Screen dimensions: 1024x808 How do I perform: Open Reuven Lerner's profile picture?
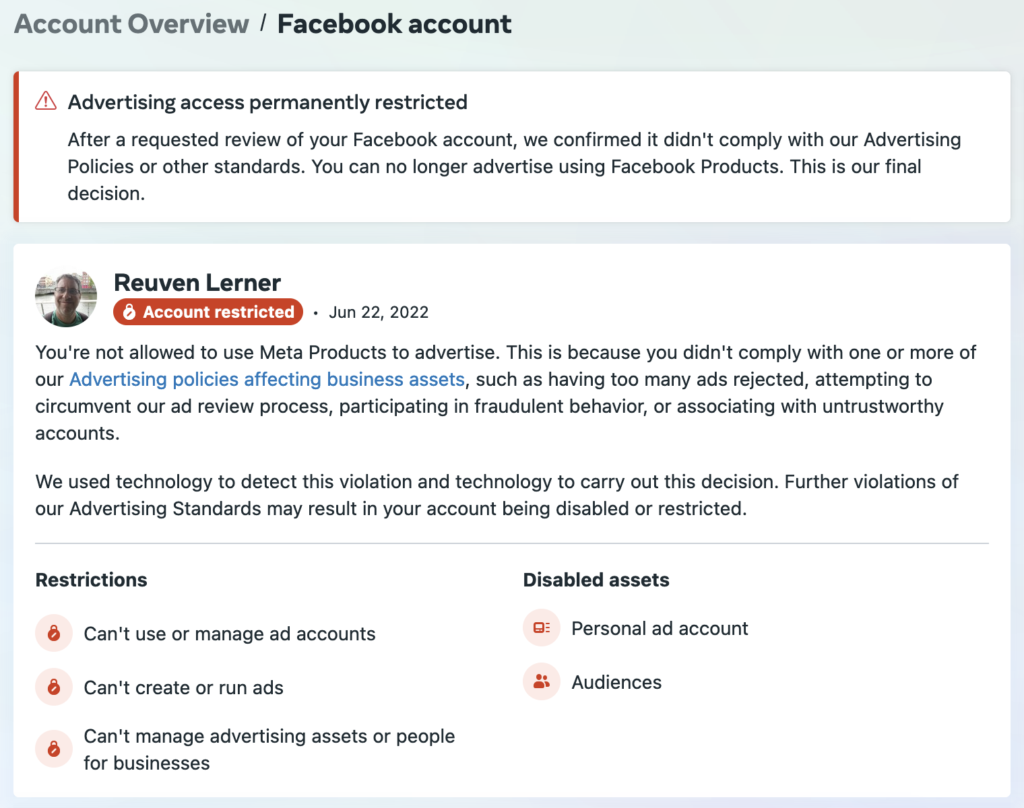coord(66,298)
